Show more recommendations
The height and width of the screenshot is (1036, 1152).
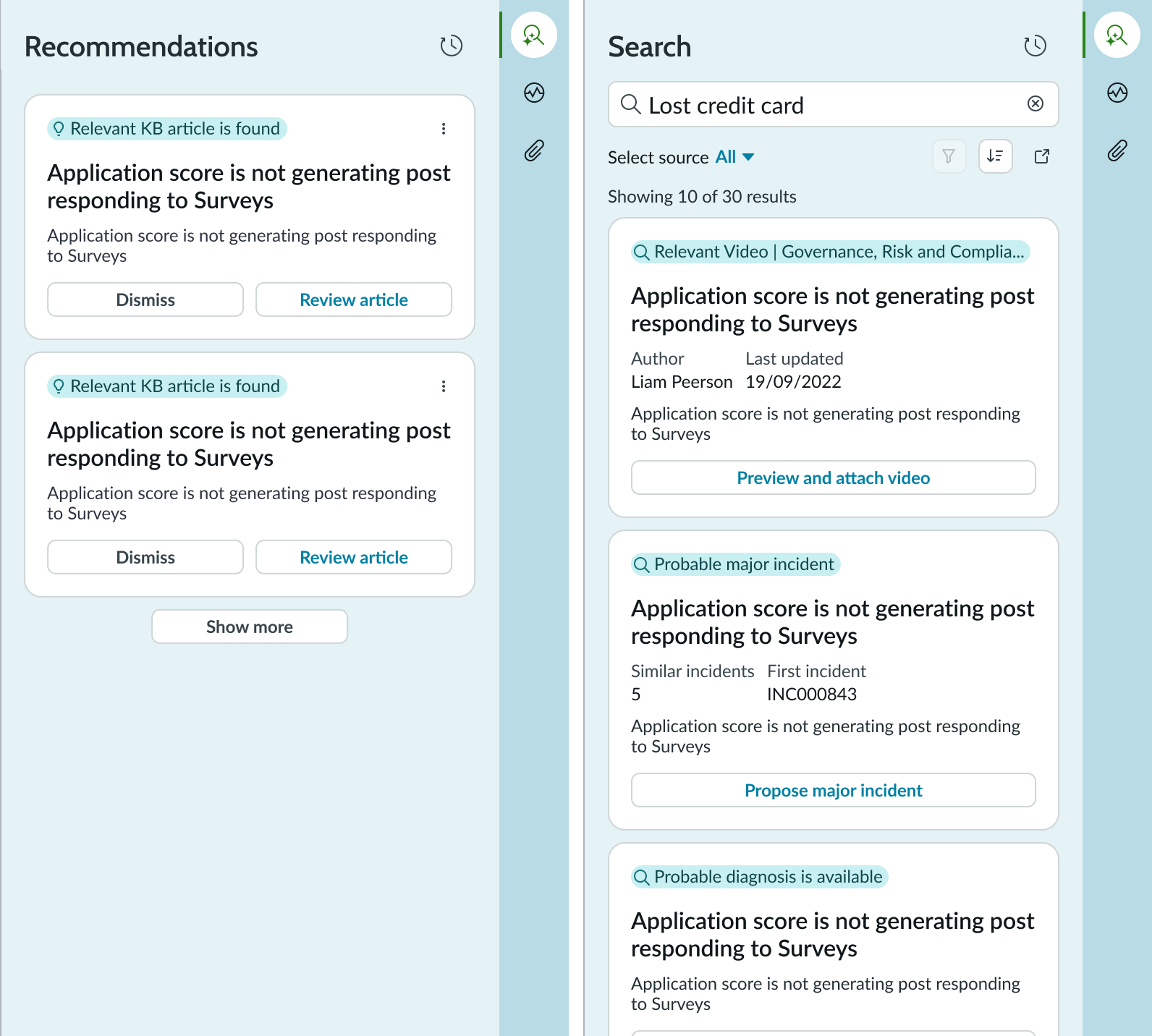(249, 627)
